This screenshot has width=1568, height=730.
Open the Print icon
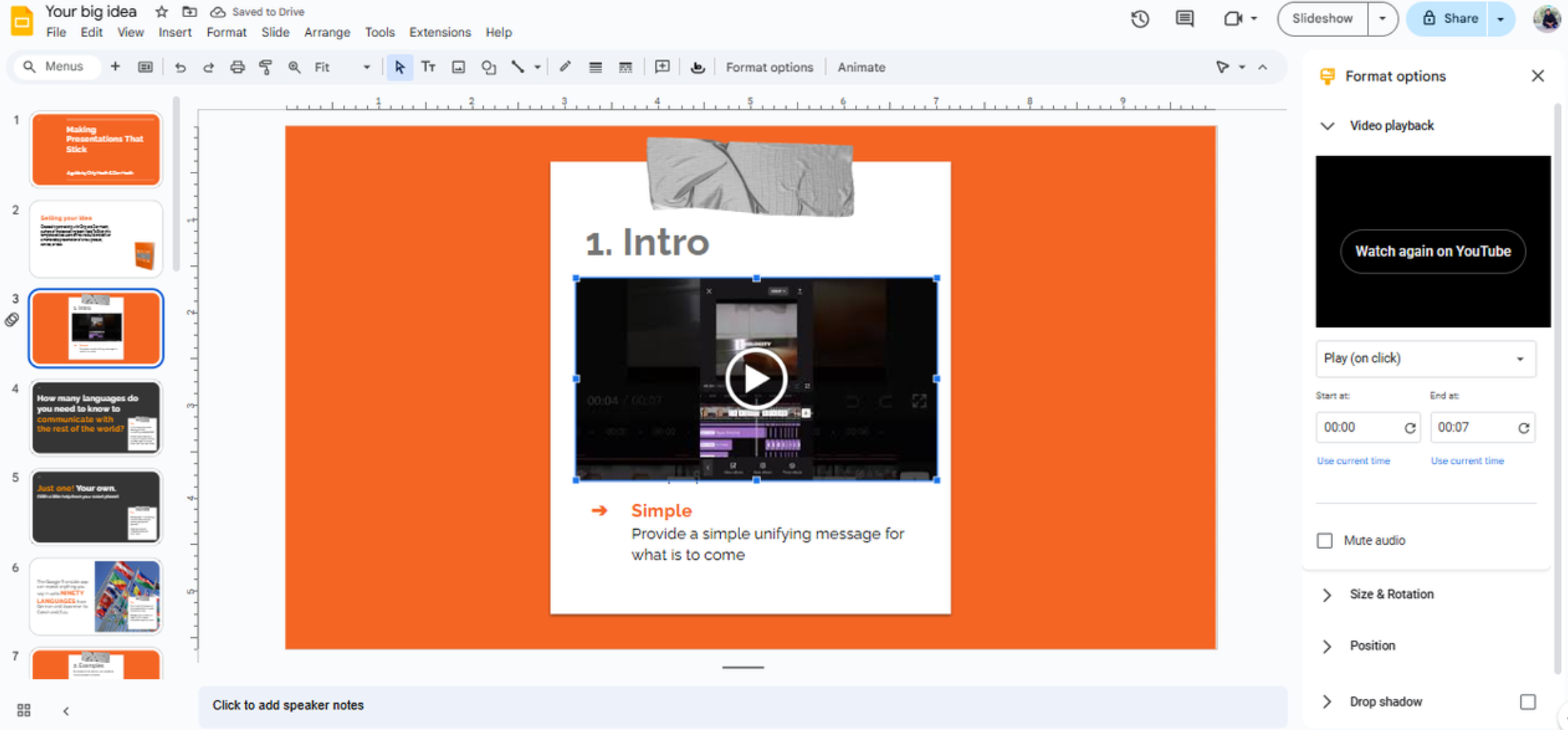pyautogui.click(x=237, y=67)
